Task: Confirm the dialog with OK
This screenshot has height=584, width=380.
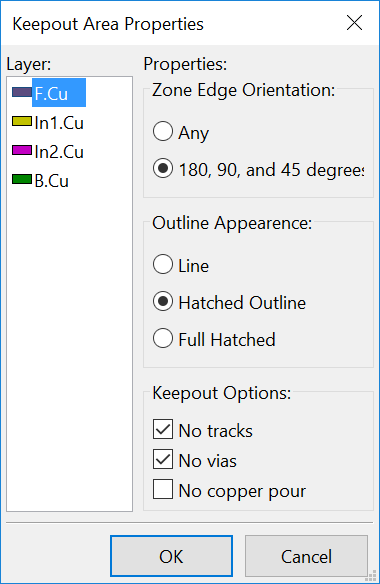Action: pos(171,556)
